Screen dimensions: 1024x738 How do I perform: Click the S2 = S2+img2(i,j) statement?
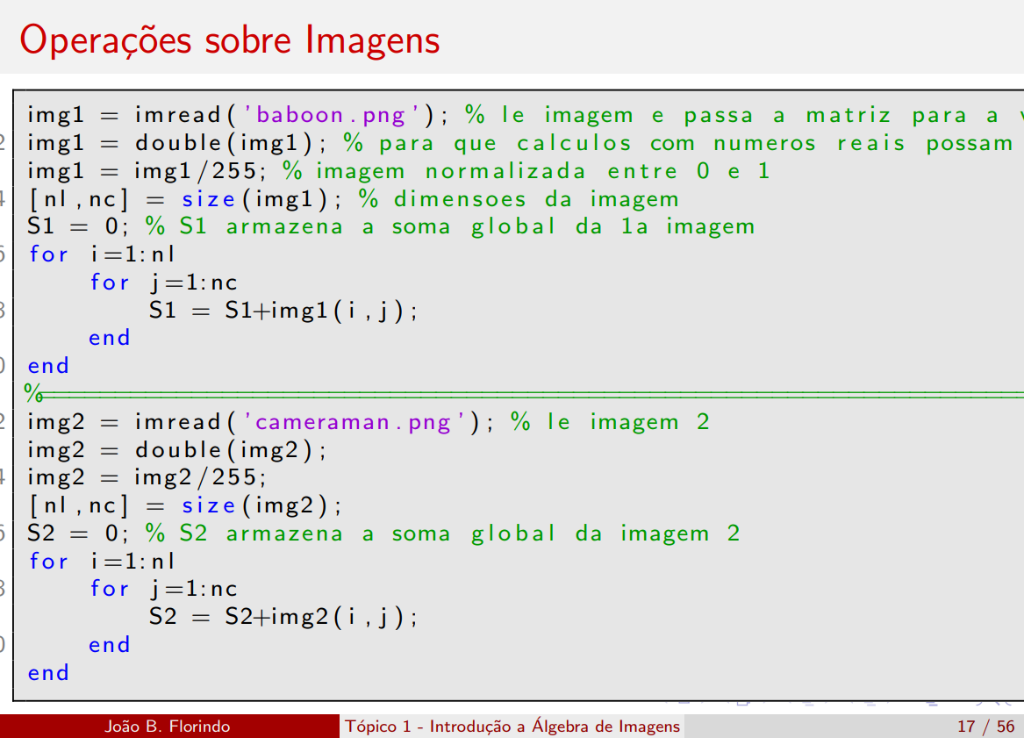pos(283,617)
